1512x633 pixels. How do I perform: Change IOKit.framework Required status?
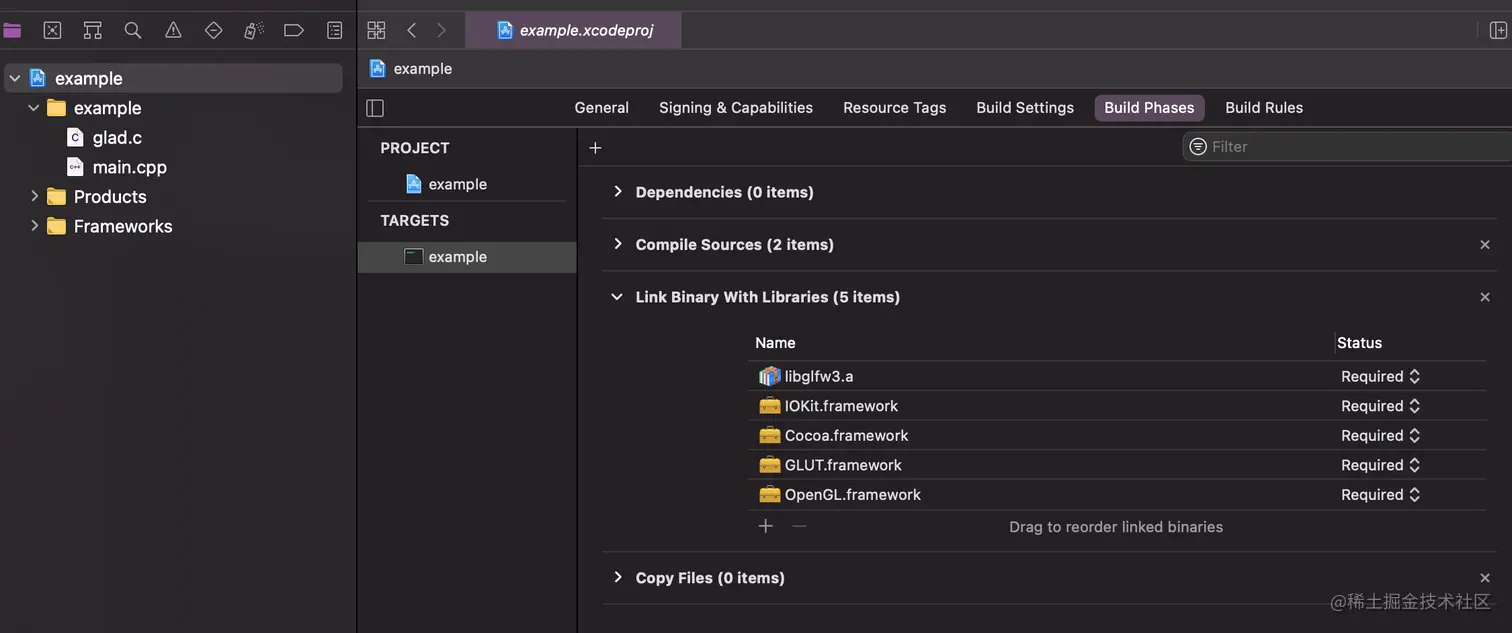point(1380,406)
